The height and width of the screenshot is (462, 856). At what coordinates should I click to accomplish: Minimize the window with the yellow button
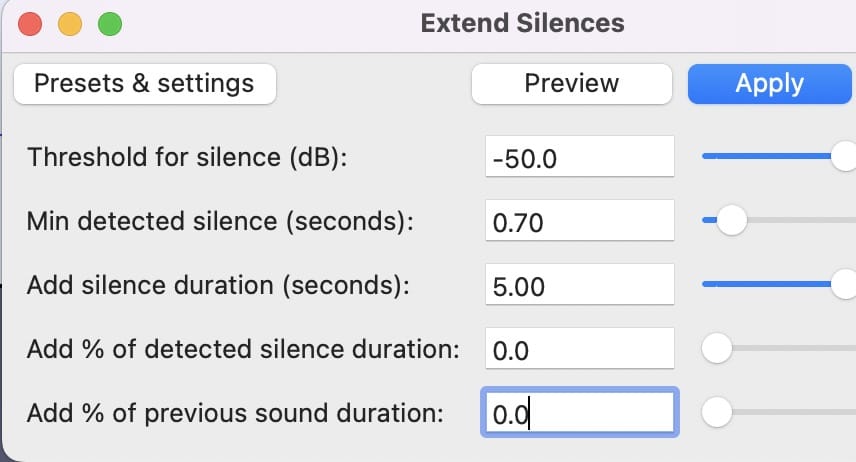click(x=70, y=24)
